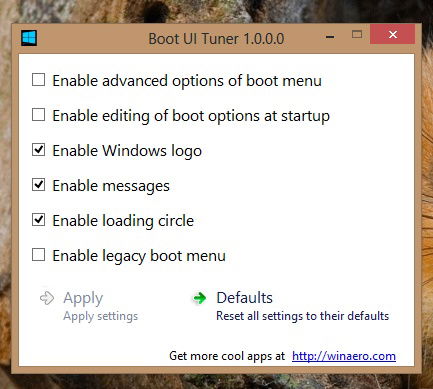Click the grey Apply arrow icon
433x389 pixels.
click(x=47, y=298)
